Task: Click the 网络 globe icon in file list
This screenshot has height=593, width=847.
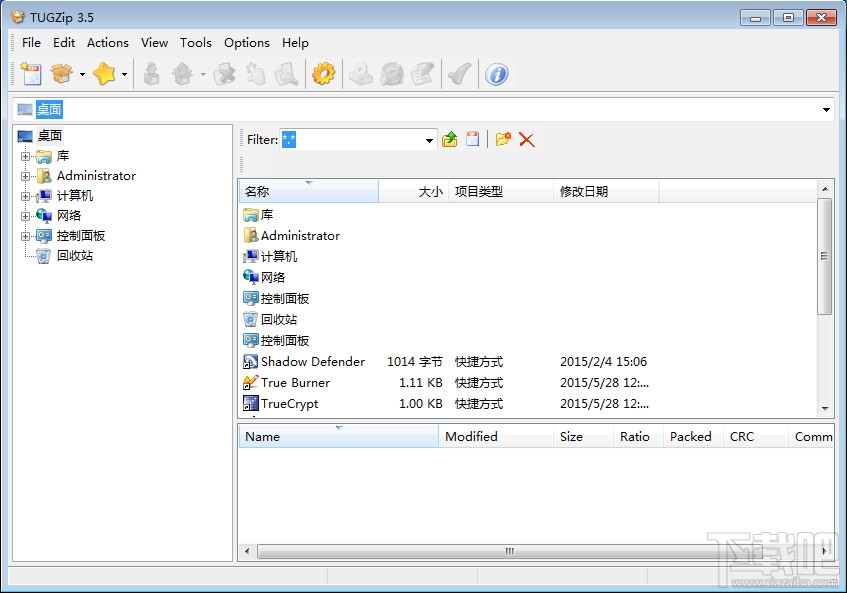Action: pyautogui.click(x=250, y=277)
